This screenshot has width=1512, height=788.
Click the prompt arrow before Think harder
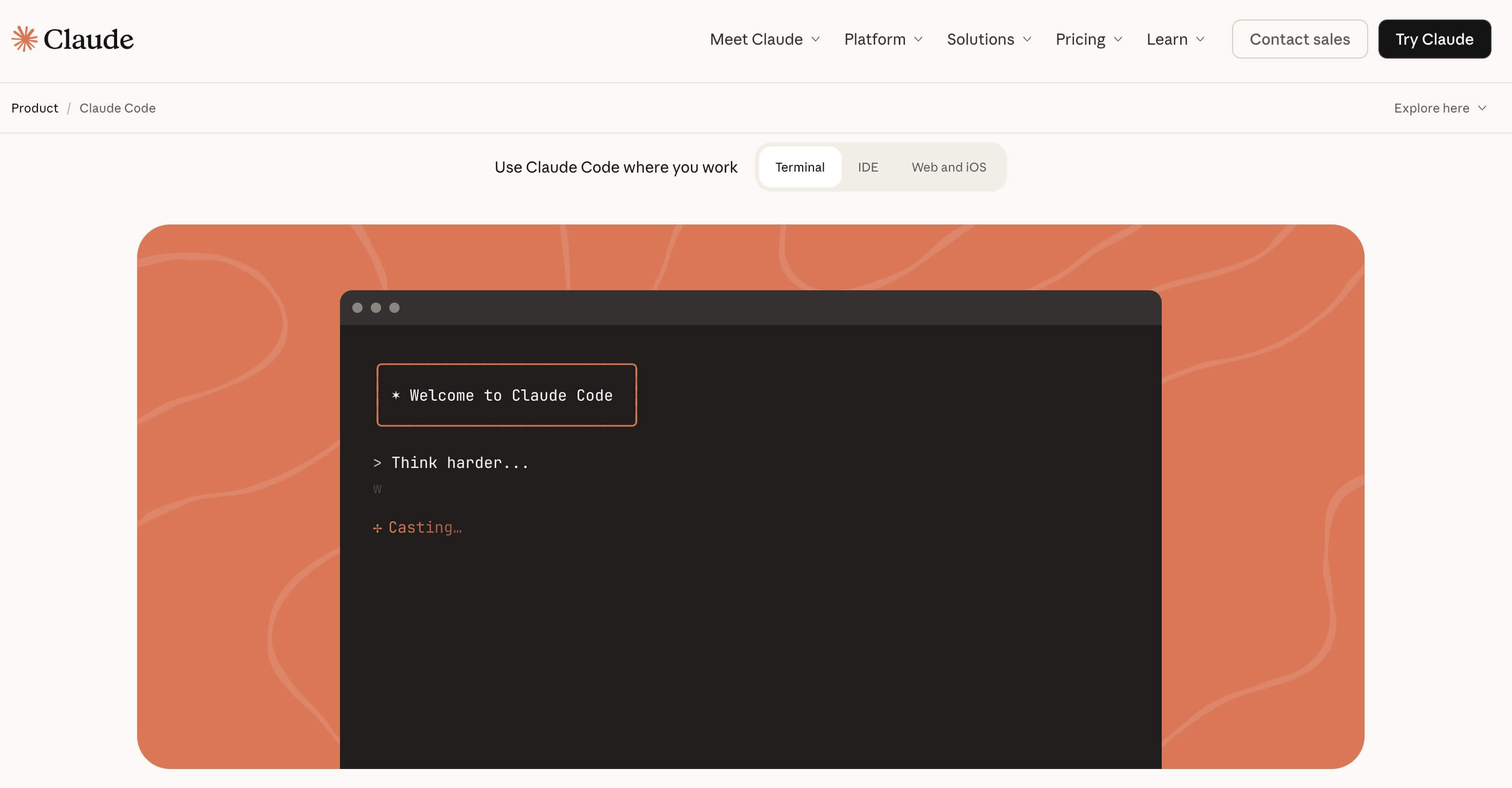point(377,463)
